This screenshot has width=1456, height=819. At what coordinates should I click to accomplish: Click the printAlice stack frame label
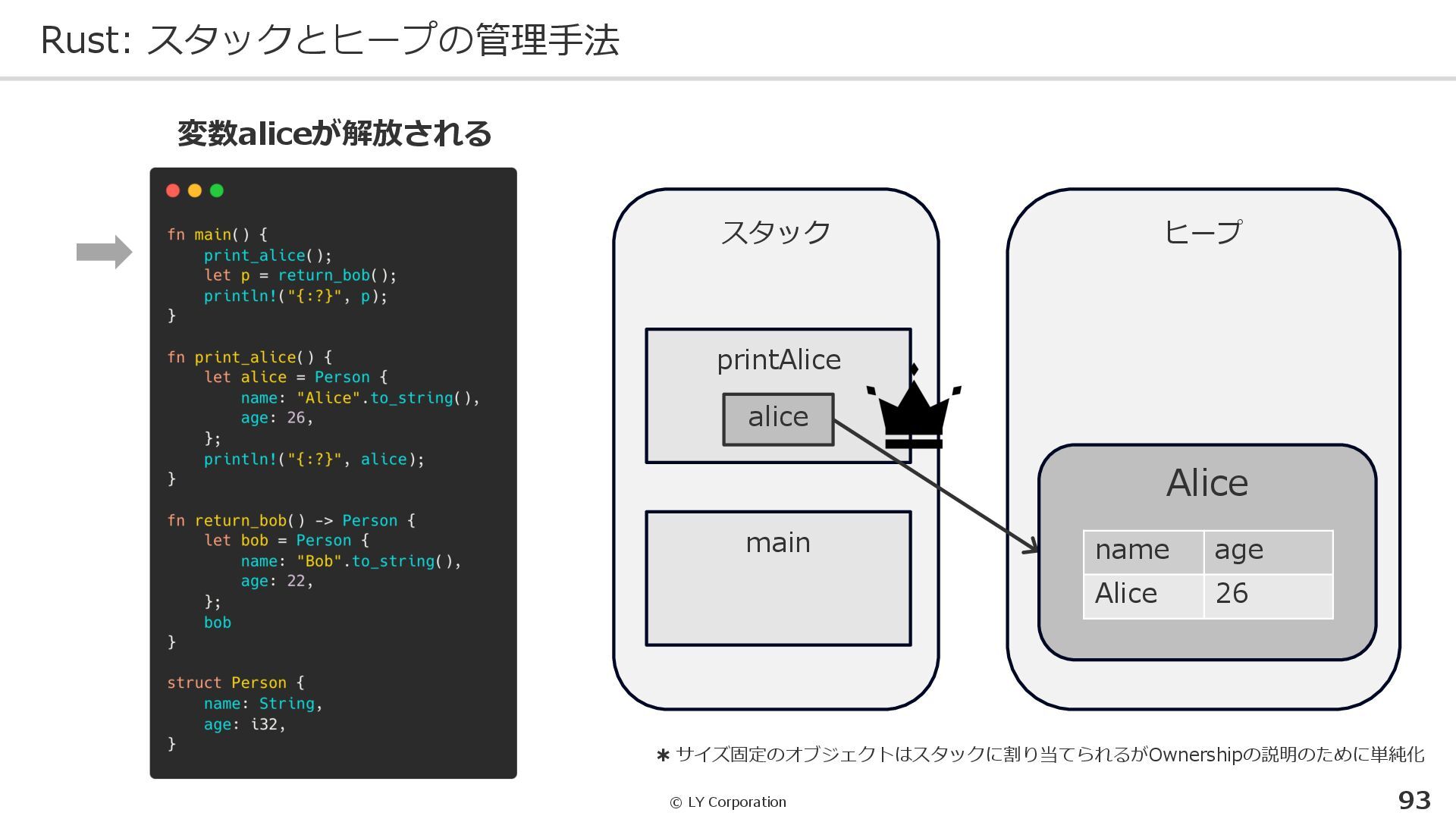click(x=779, y=359)
